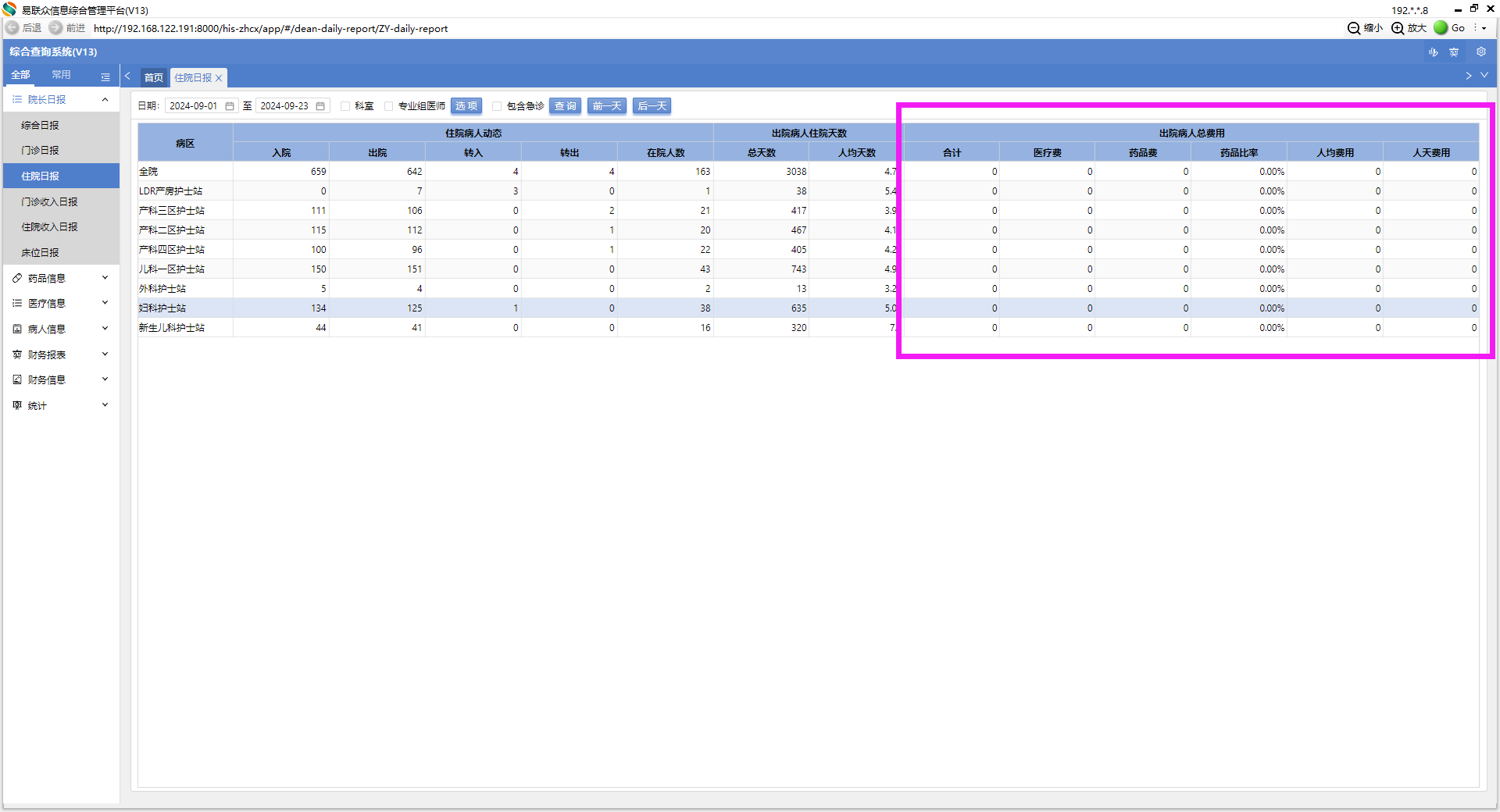This screenshot has height=812, width=1500.
Task: Select the 儿科一区护士站 row label
Action: point(172,269)
